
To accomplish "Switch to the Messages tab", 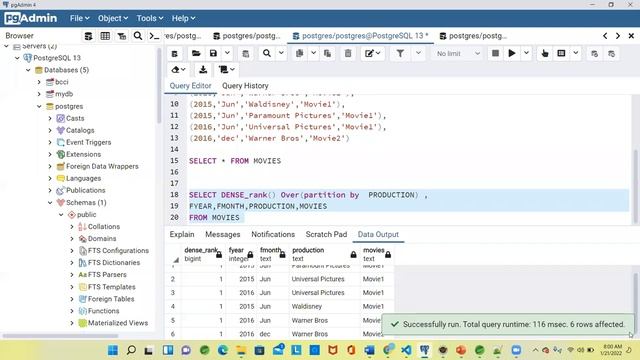I will tap(222, 234).
